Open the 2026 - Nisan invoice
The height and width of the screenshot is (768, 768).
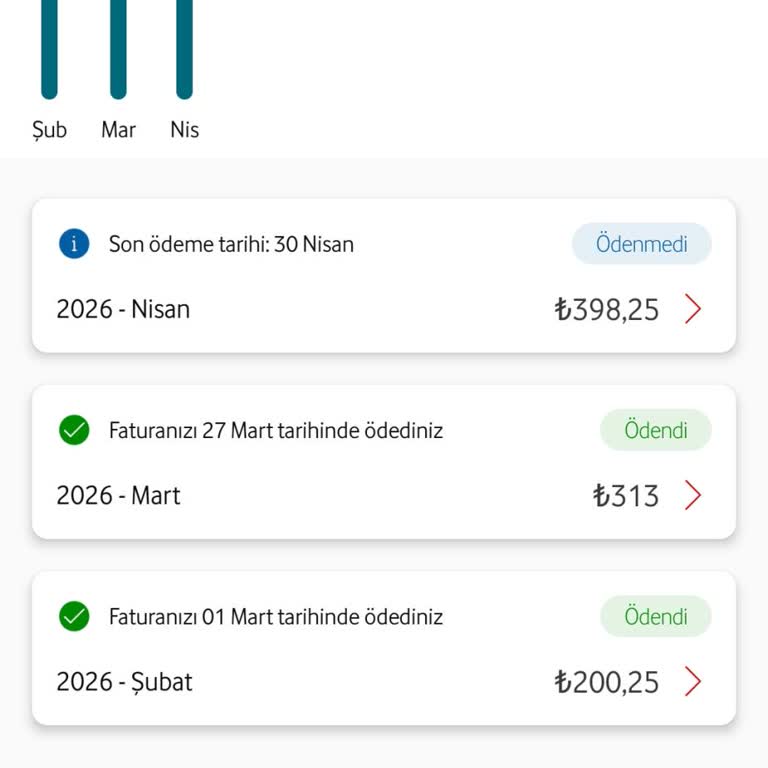pos(123,309)
